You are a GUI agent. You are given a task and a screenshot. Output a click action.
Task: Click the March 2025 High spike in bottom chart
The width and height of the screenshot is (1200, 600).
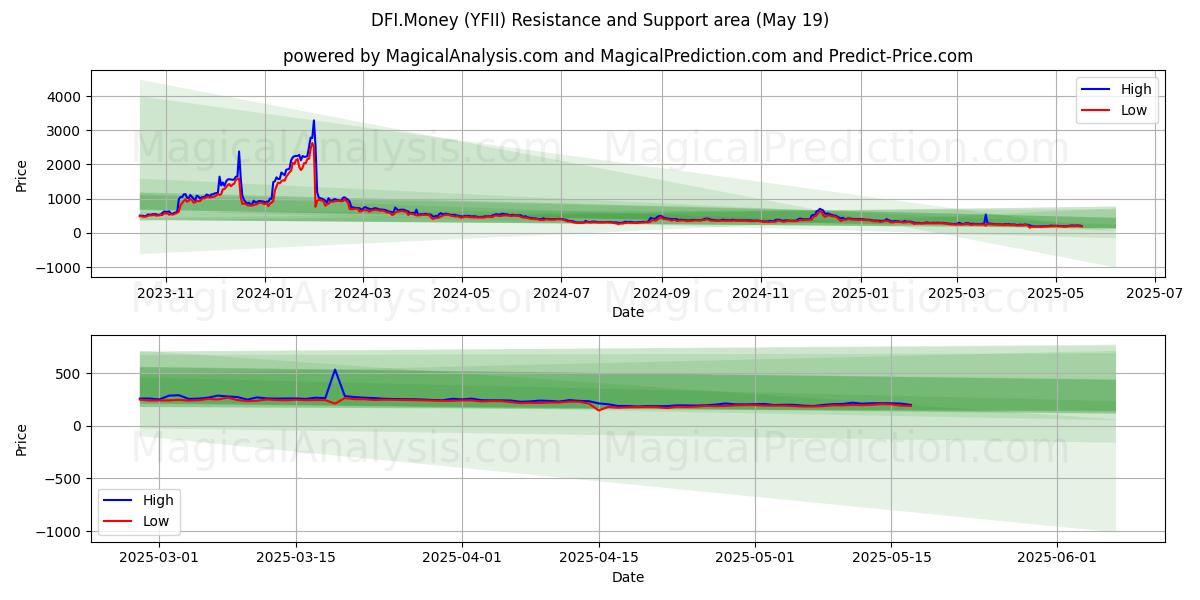click(335, 369)
